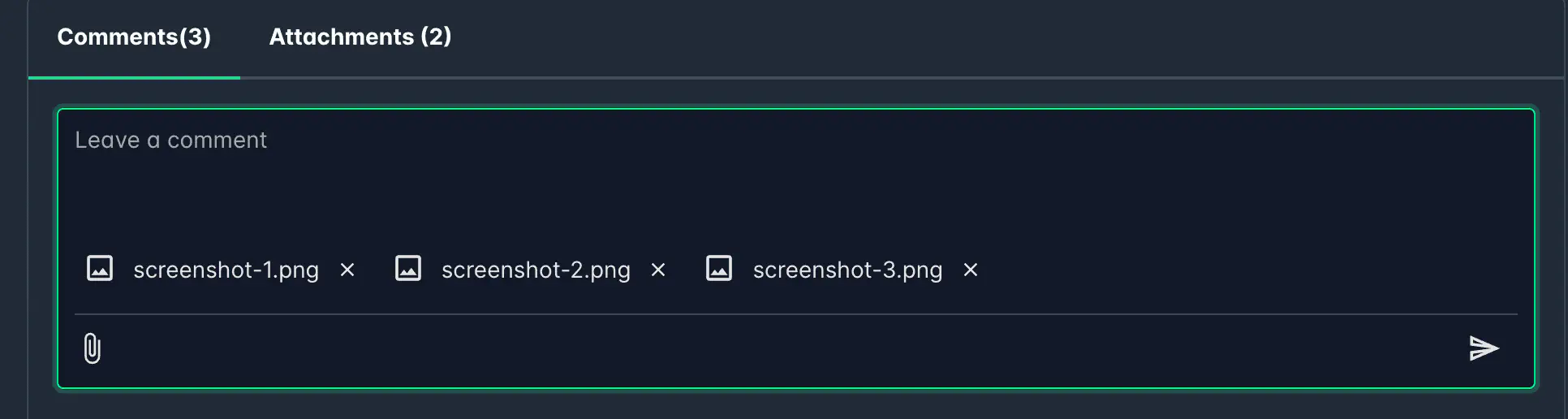Remove the screenshot-2.png attachment
1568x419 pixels.
pyautogui.click(x=658, y=270)
